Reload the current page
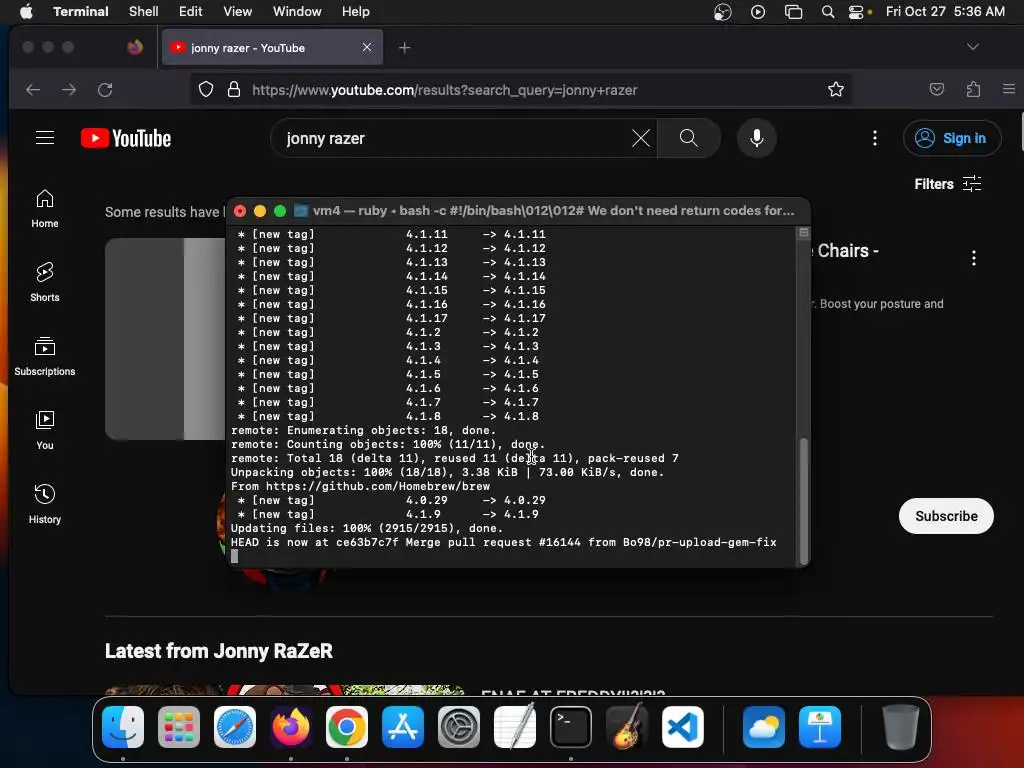Viewport: 1024px width, 768px height. [105, 89]
